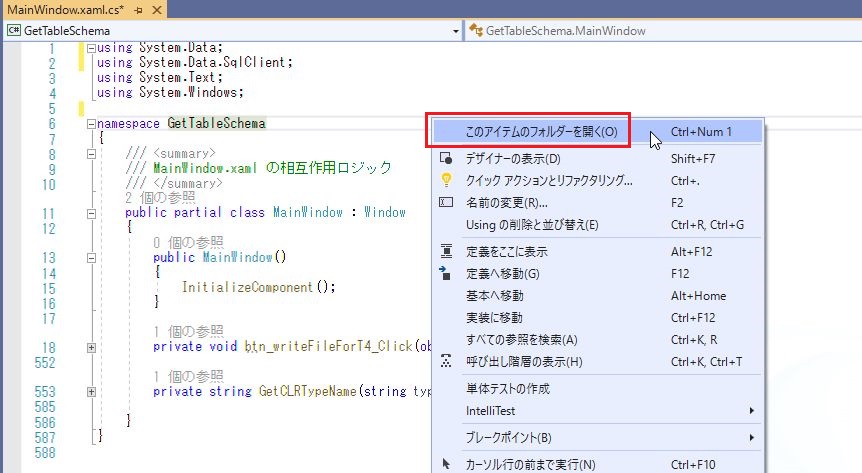Collapse the MainWindow class block

point(91,213)
